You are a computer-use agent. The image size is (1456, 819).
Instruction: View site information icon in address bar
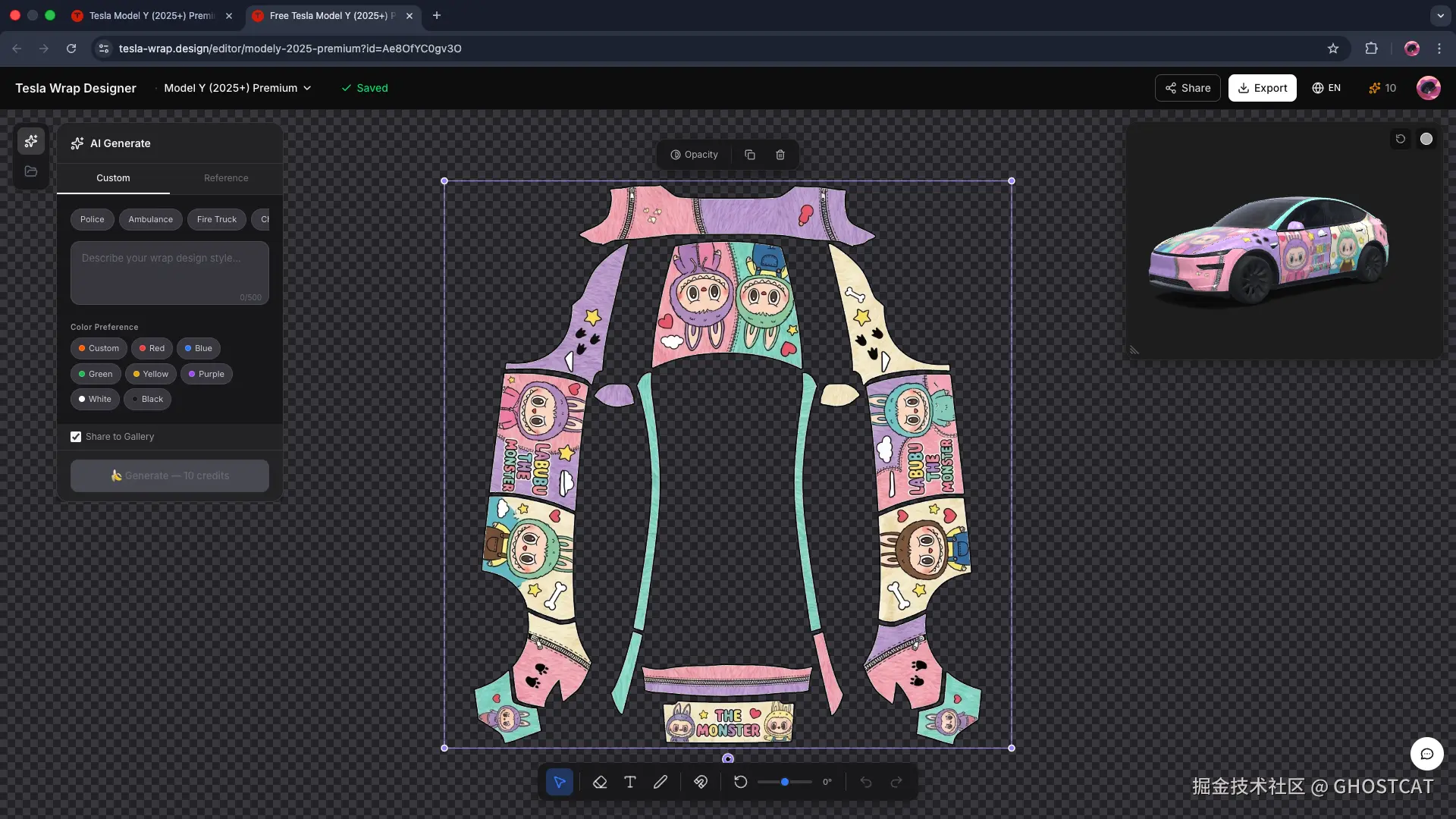point(104,49)
